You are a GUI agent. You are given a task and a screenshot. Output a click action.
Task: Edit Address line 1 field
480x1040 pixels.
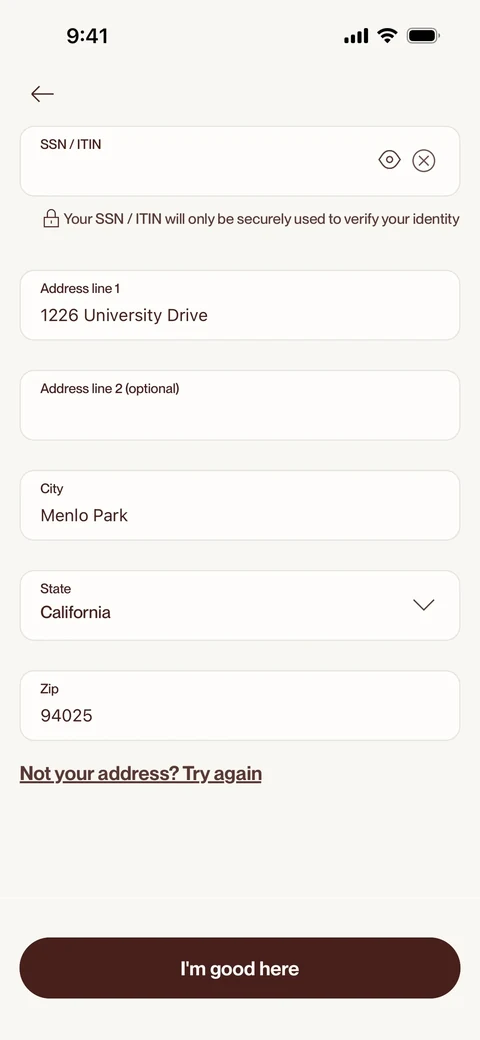[x=240, y=305]
